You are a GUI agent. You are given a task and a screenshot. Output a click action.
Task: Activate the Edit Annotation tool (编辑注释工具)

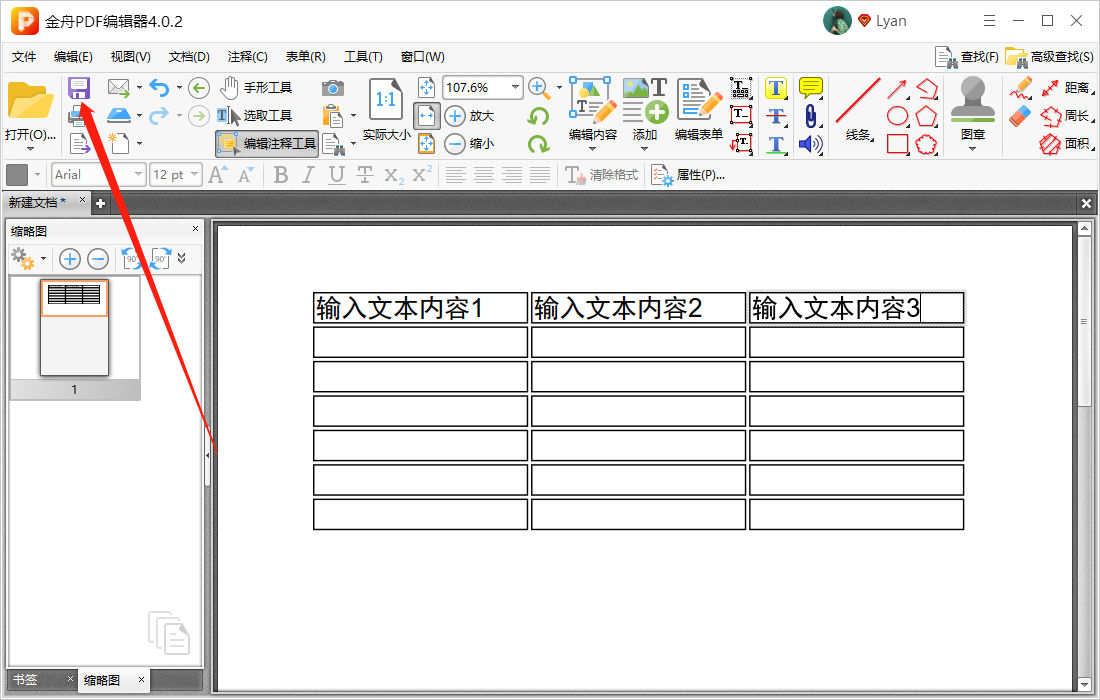click(267, 144)
